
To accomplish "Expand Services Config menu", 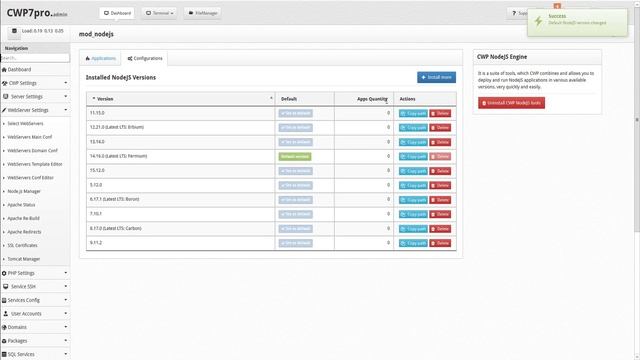I will tap(35, 300).
